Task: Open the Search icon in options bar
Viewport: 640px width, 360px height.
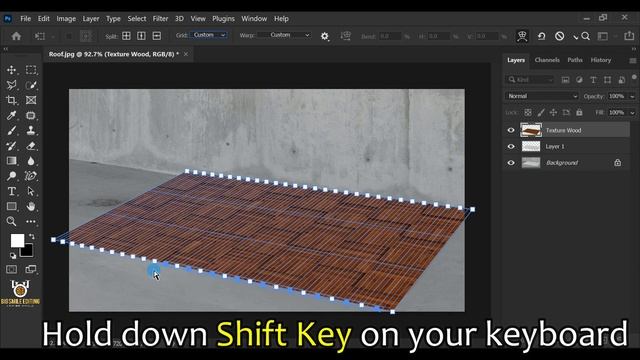Action: point(585,36)
